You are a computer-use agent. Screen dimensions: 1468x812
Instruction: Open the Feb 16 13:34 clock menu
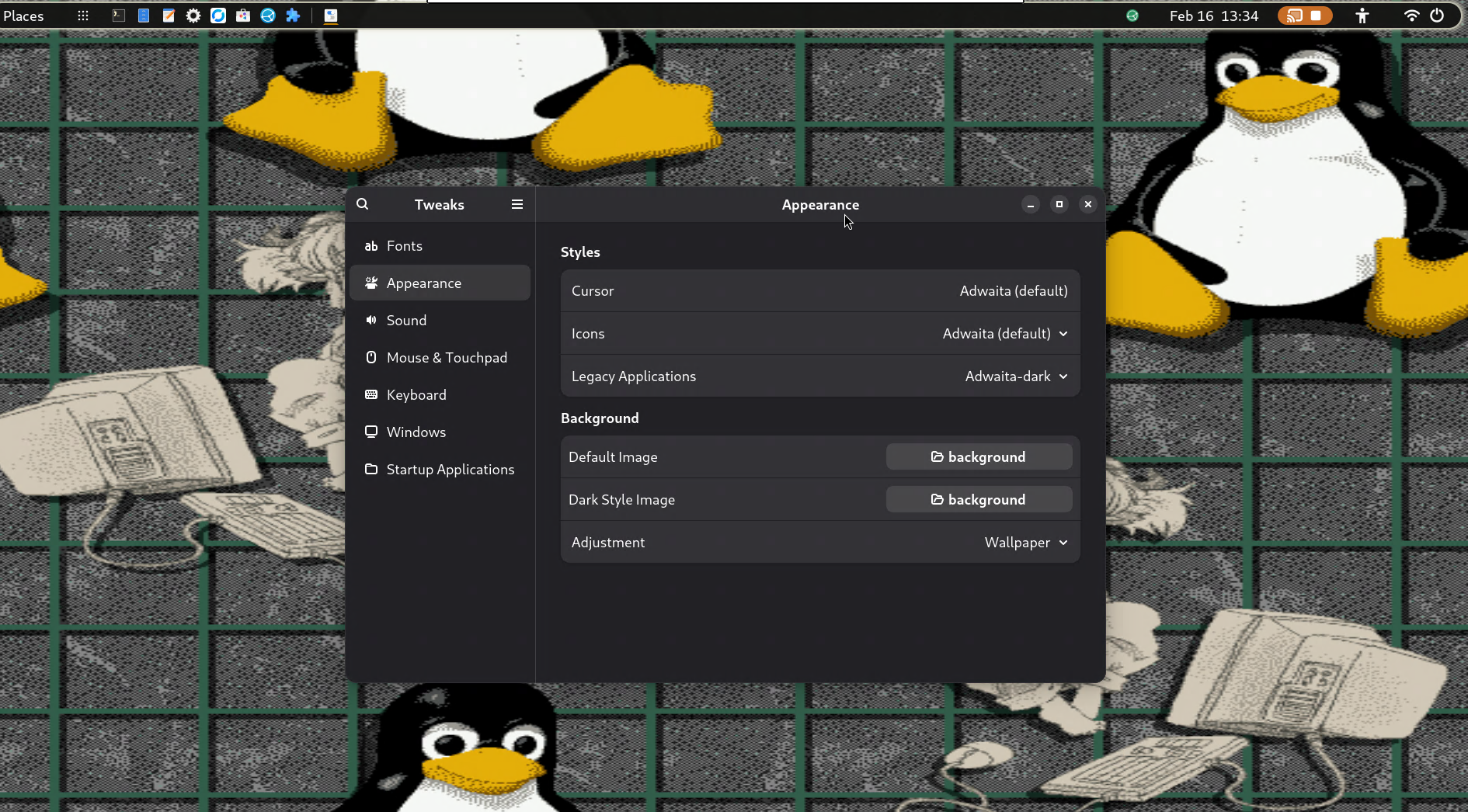point(1214,16)
